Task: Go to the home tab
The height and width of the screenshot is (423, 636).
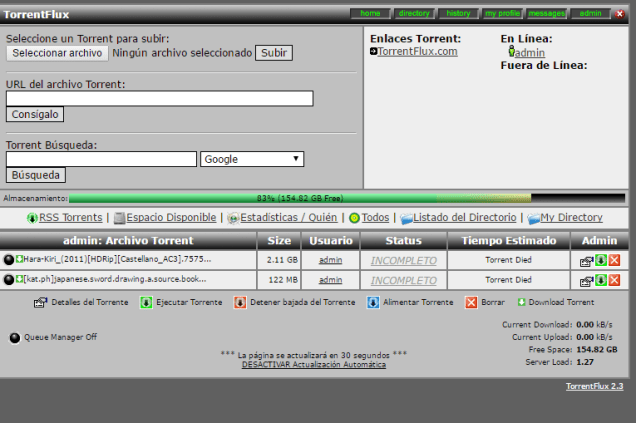Action: tap(370, 13)
